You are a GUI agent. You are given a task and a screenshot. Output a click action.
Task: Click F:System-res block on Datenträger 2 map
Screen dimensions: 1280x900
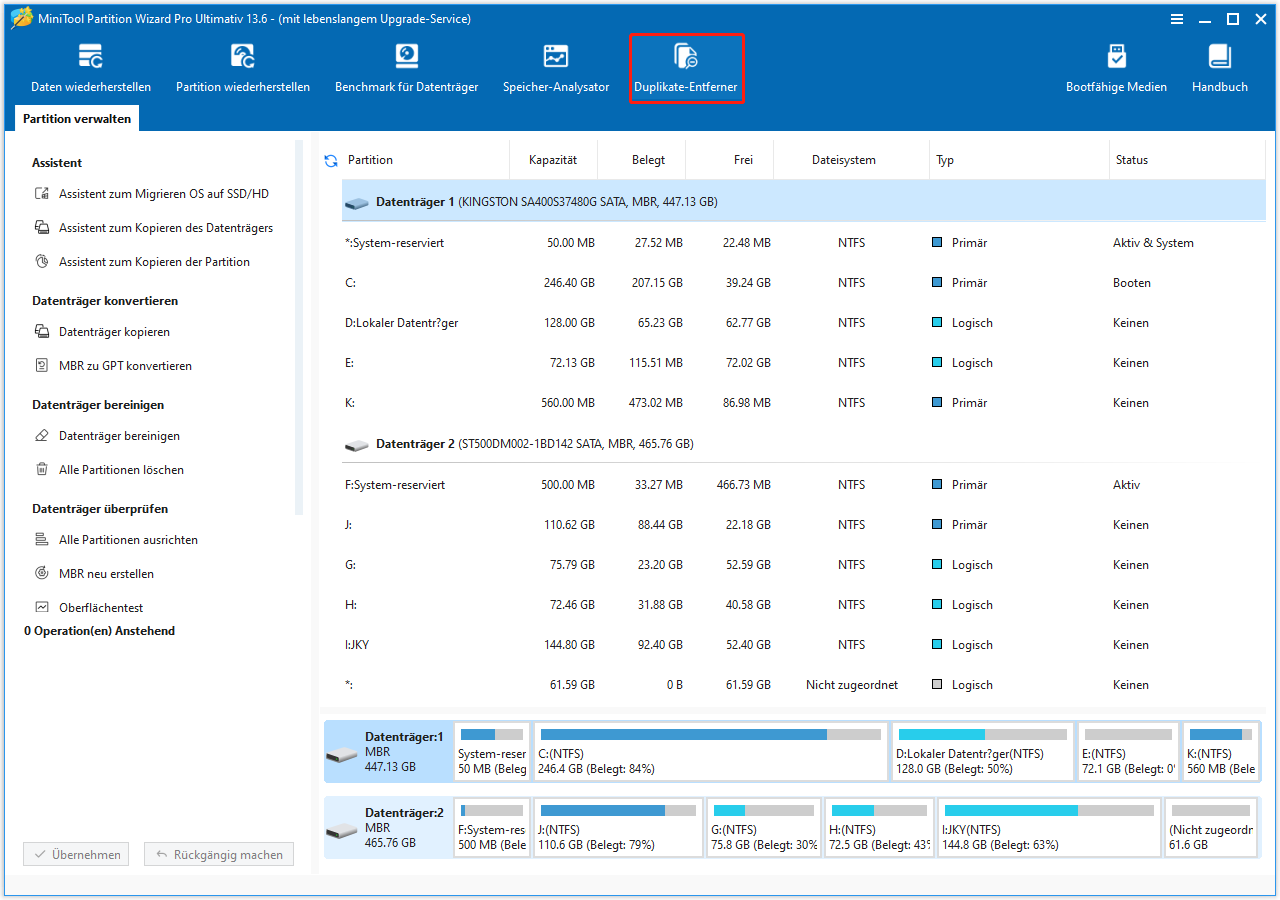(x=492, y=827)
